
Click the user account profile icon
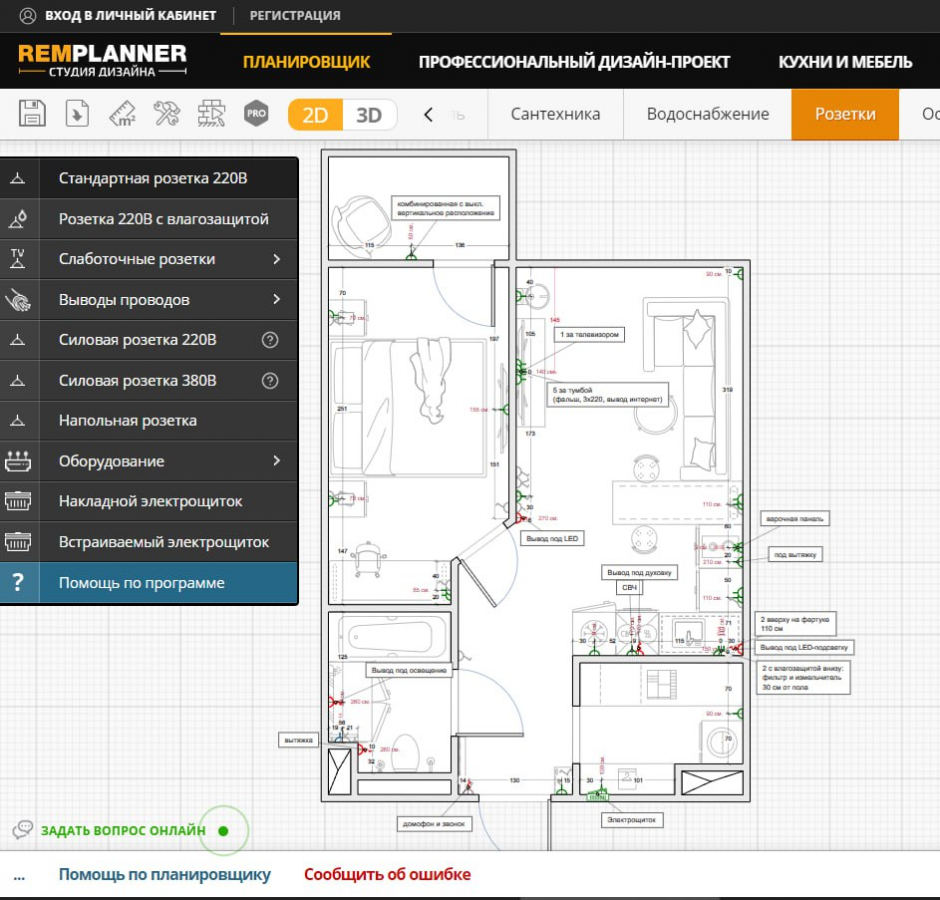point(28,16)
